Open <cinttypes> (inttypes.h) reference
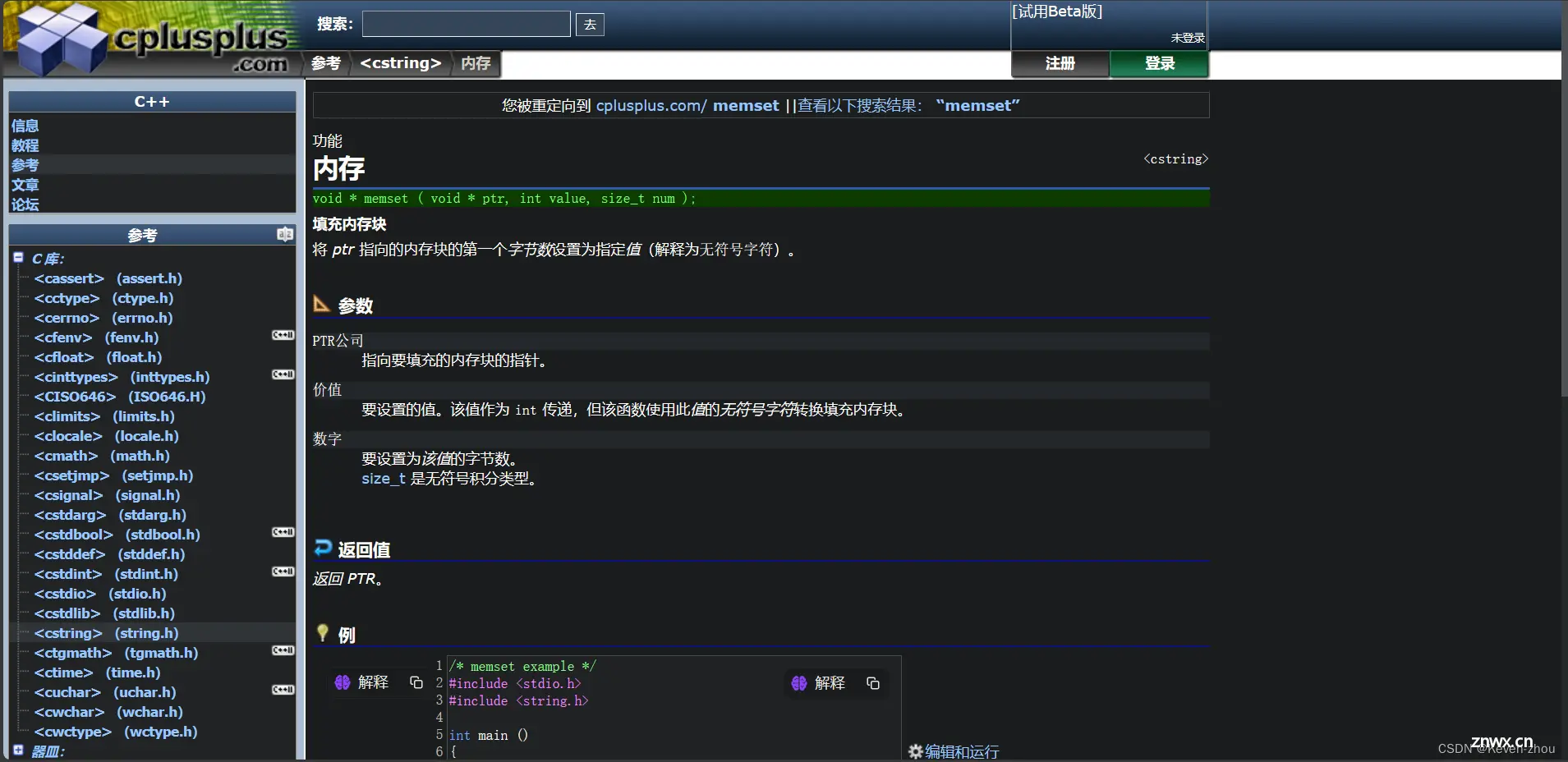 (122, 377)
